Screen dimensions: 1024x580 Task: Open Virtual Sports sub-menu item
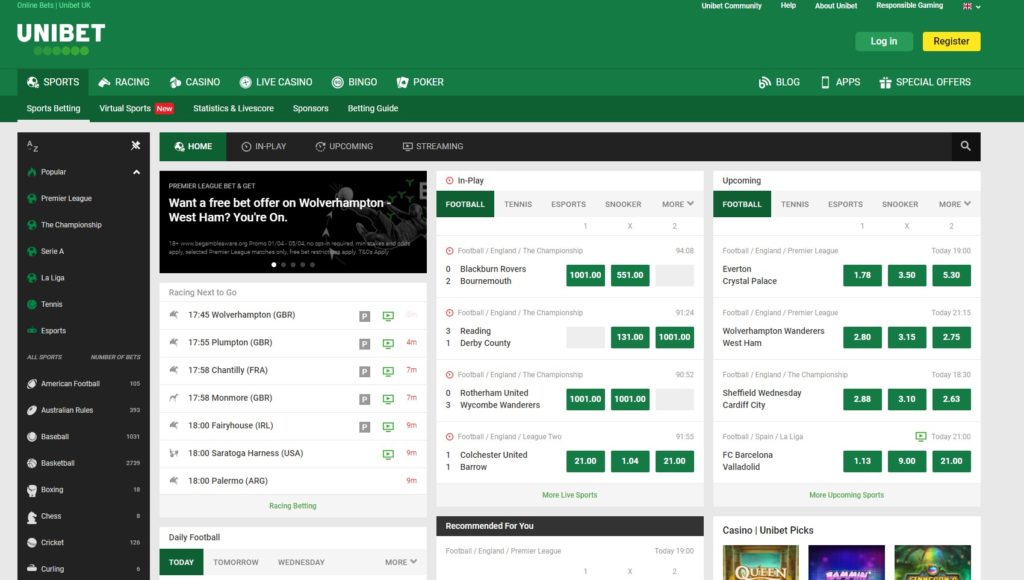coord(136,108)
